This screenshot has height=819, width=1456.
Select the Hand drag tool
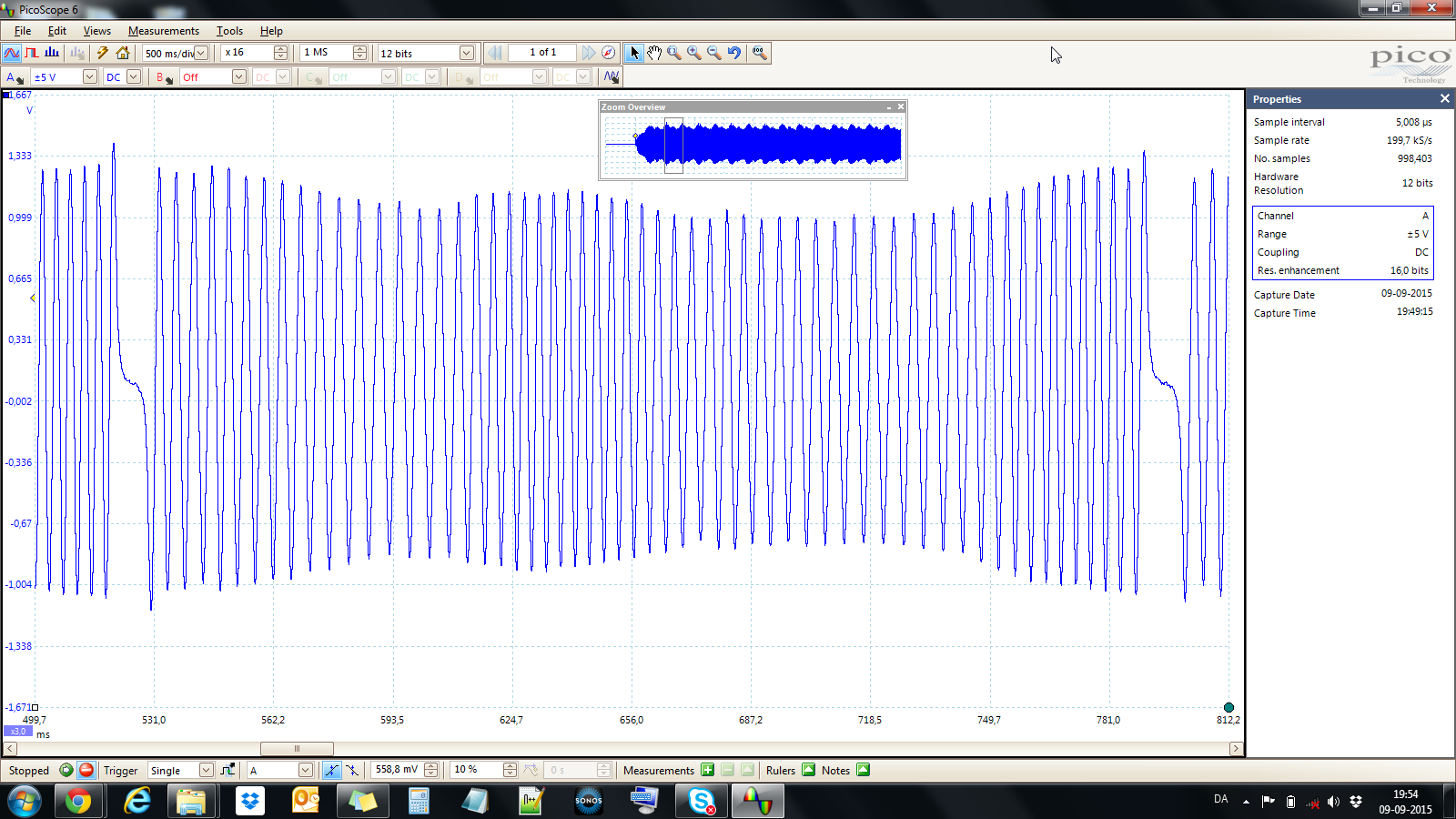(654, 53)
